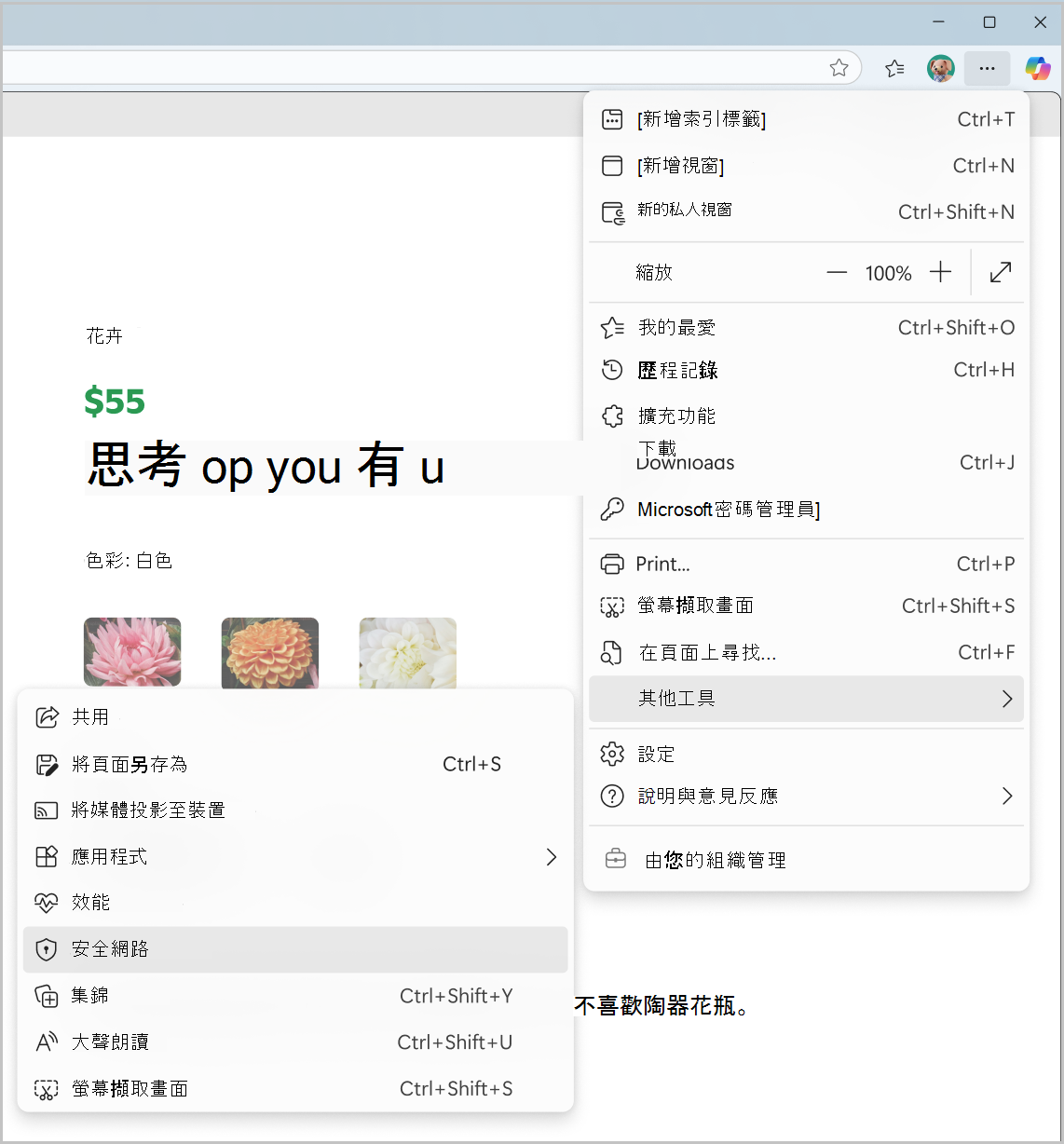Click the 效能 heartbeat icon
This screenshot has height=1144, width=1064.
pyautogui.click(x=47, y=903)
